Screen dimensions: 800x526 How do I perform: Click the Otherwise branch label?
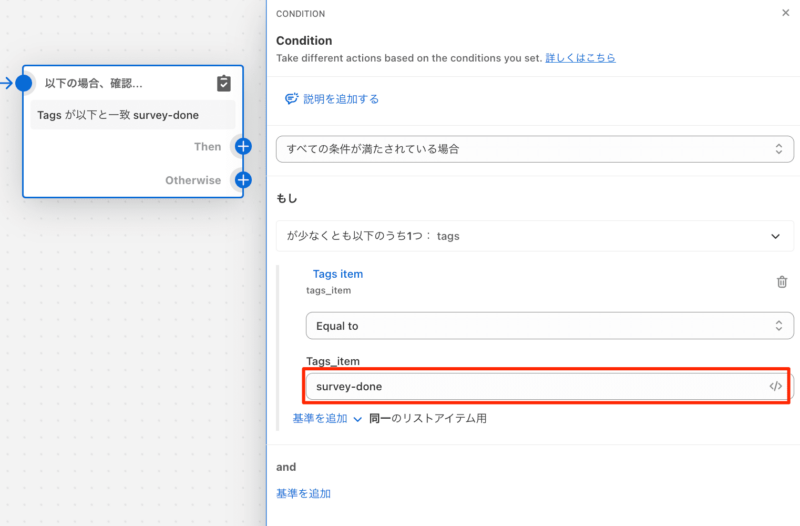193,180
